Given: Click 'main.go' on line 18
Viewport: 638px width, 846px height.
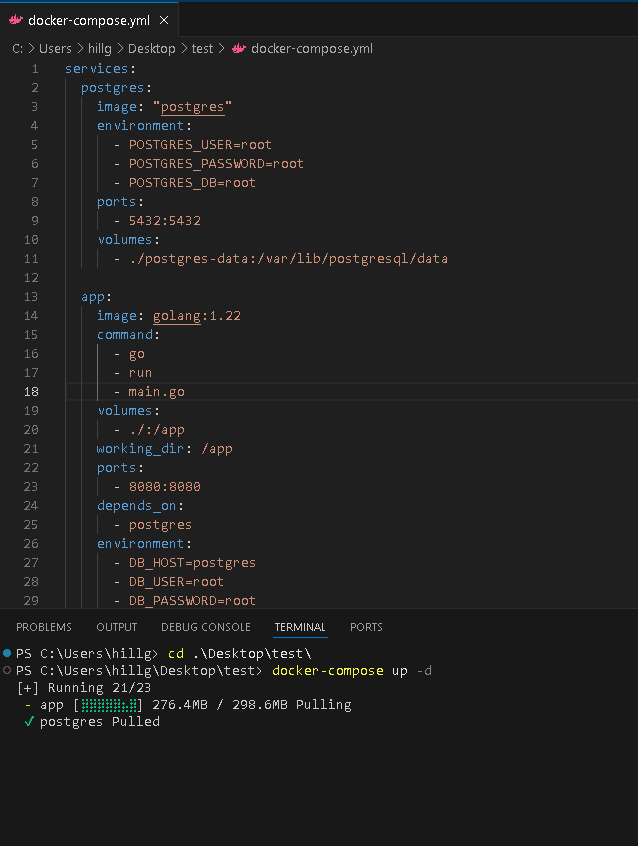Looking at the screenshot, I should coord(157,392).
